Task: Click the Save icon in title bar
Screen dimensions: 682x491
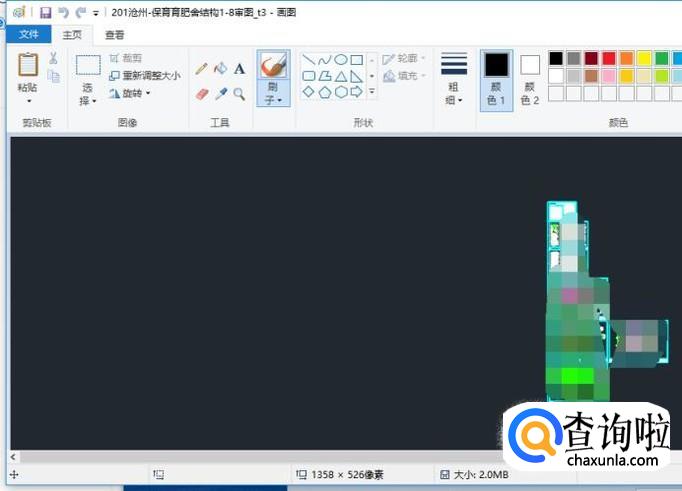Action: (45, 13)
